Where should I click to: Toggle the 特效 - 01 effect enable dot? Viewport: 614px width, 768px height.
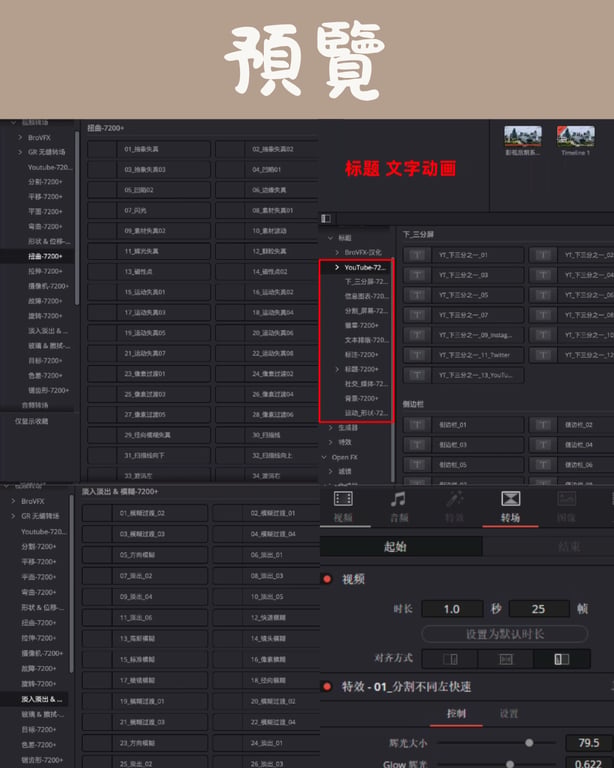click(327, 686)
